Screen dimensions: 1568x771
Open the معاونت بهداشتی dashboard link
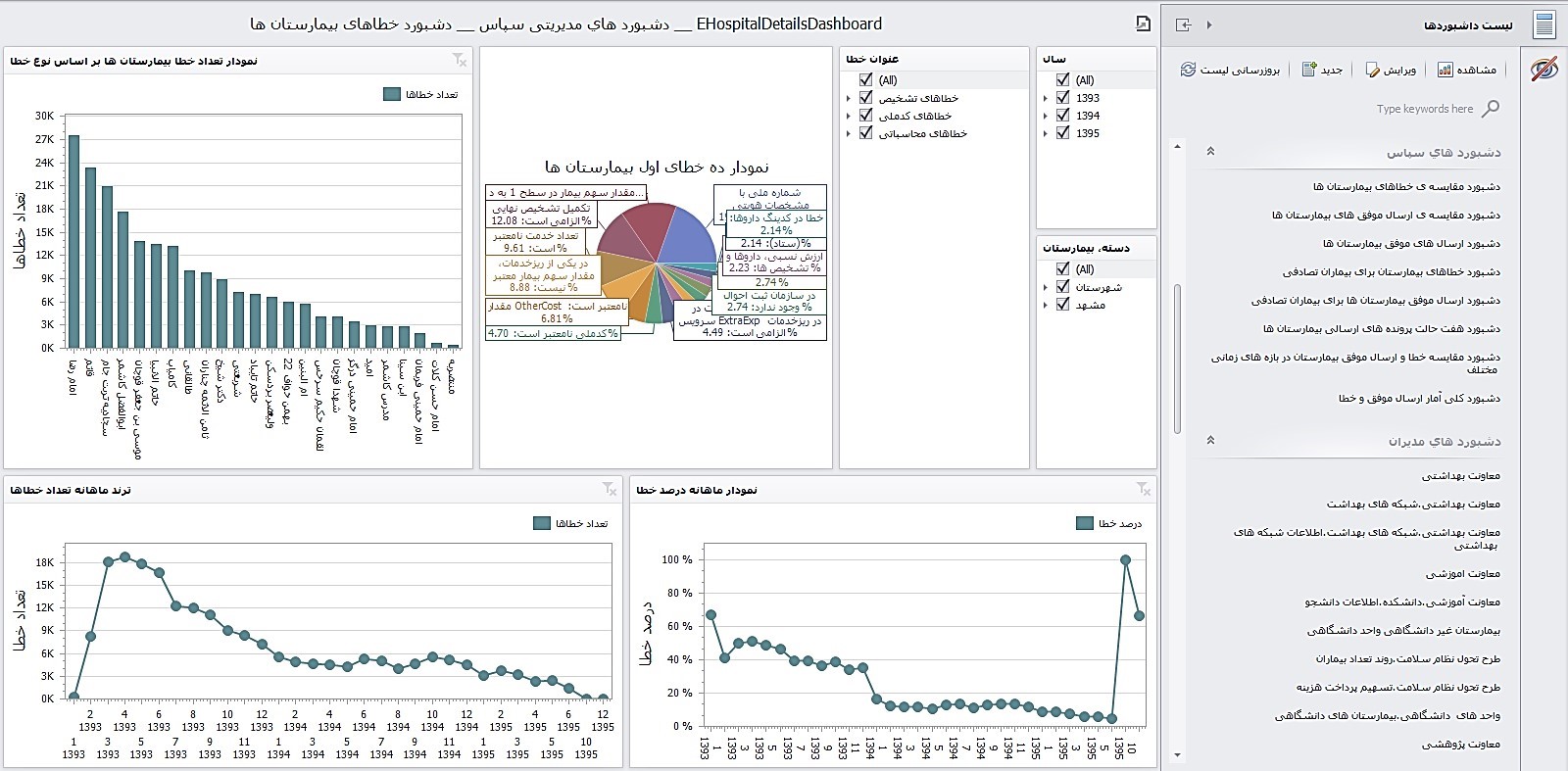pyautogui.click(x=1460, y=476)
